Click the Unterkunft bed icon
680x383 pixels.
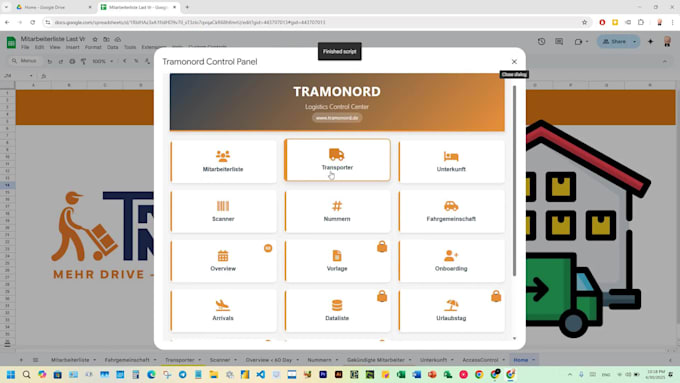pyautogui.click(x=451, y=156)
